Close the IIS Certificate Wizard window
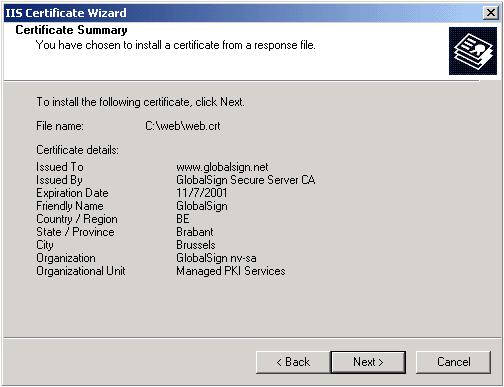The width and height of the screenshot is (504, 387). (490, 13)
